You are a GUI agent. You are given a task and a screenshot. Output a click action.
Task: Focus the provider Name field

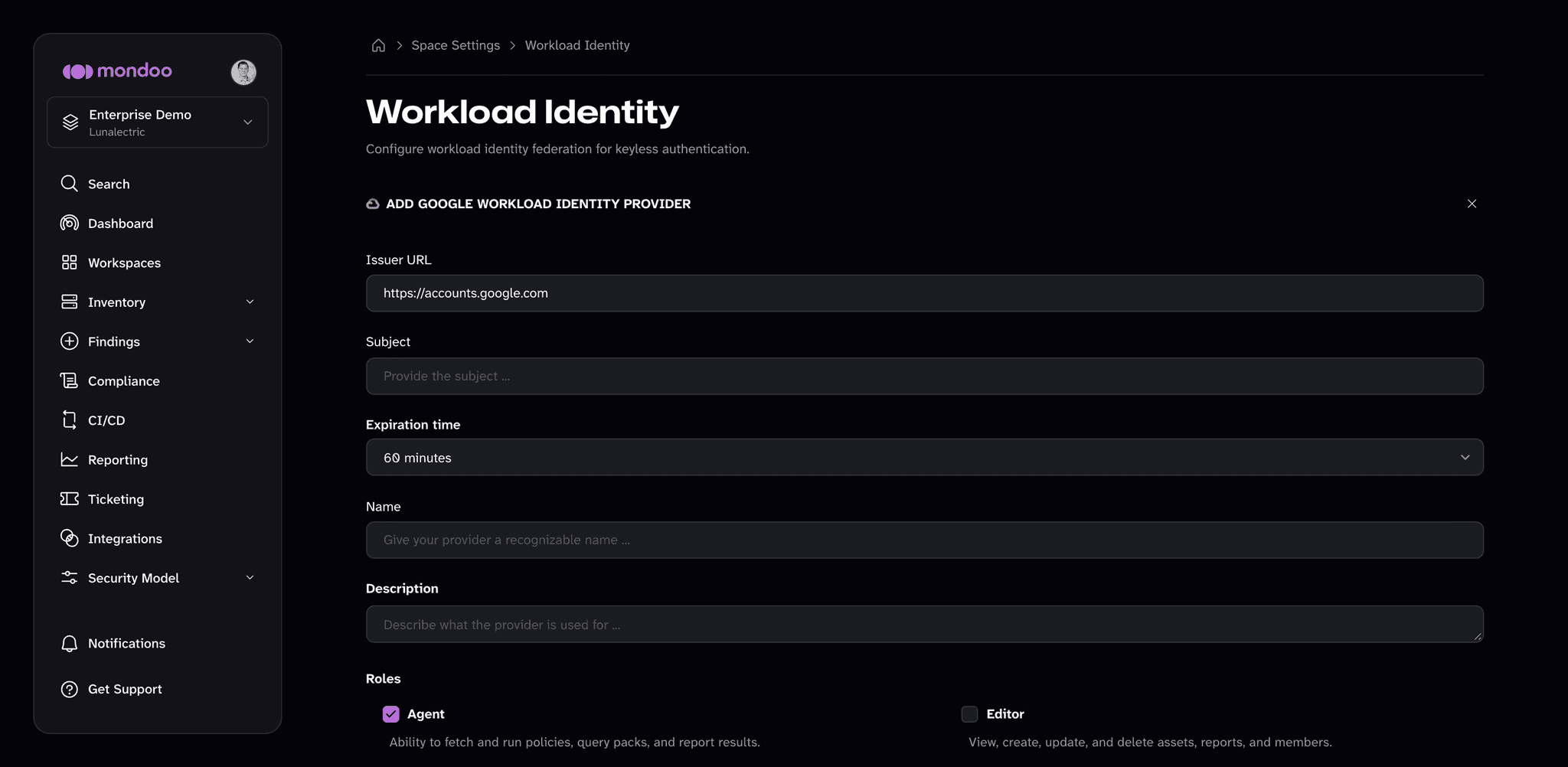[924, 540]
